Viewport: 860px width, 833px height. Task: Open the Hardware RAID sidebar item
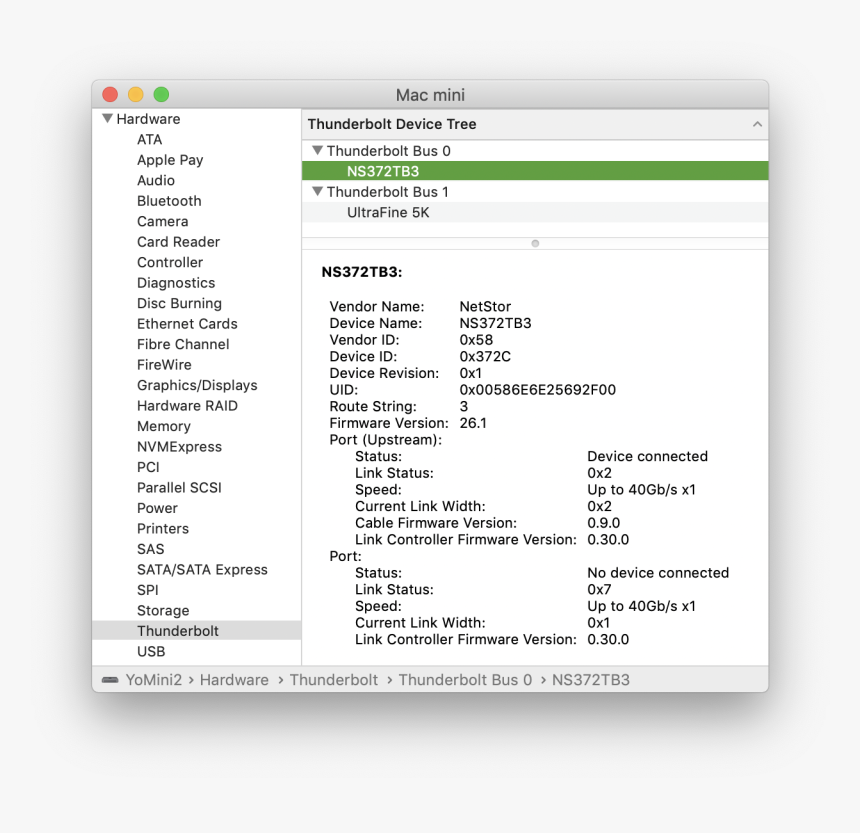click(x=187, y=406)
